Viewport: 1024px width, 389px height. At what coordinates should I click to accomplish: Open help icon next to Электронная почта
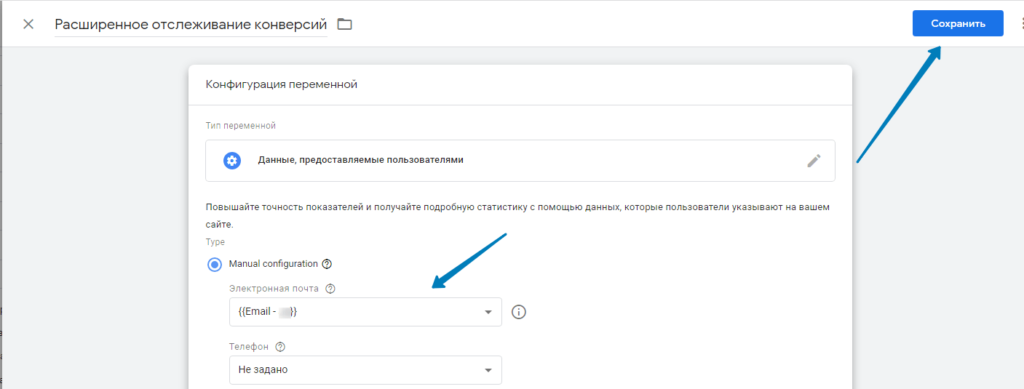click(330, 288)
